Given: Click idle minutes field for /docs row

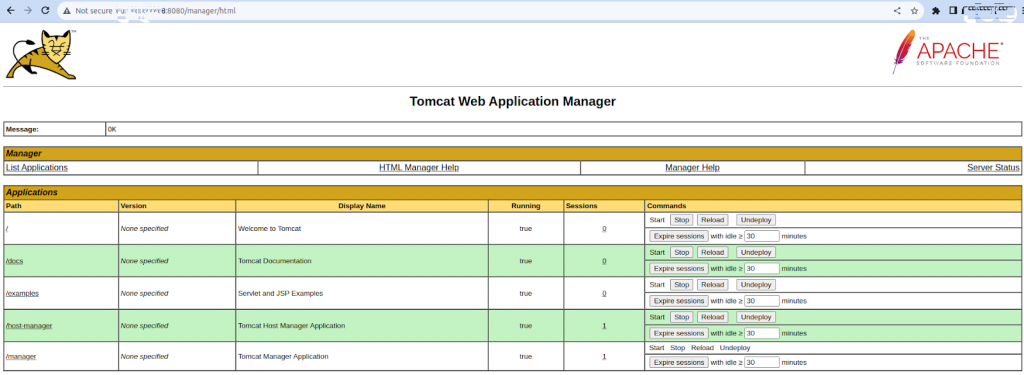Looking at the screenshot, I should point(761,269).
